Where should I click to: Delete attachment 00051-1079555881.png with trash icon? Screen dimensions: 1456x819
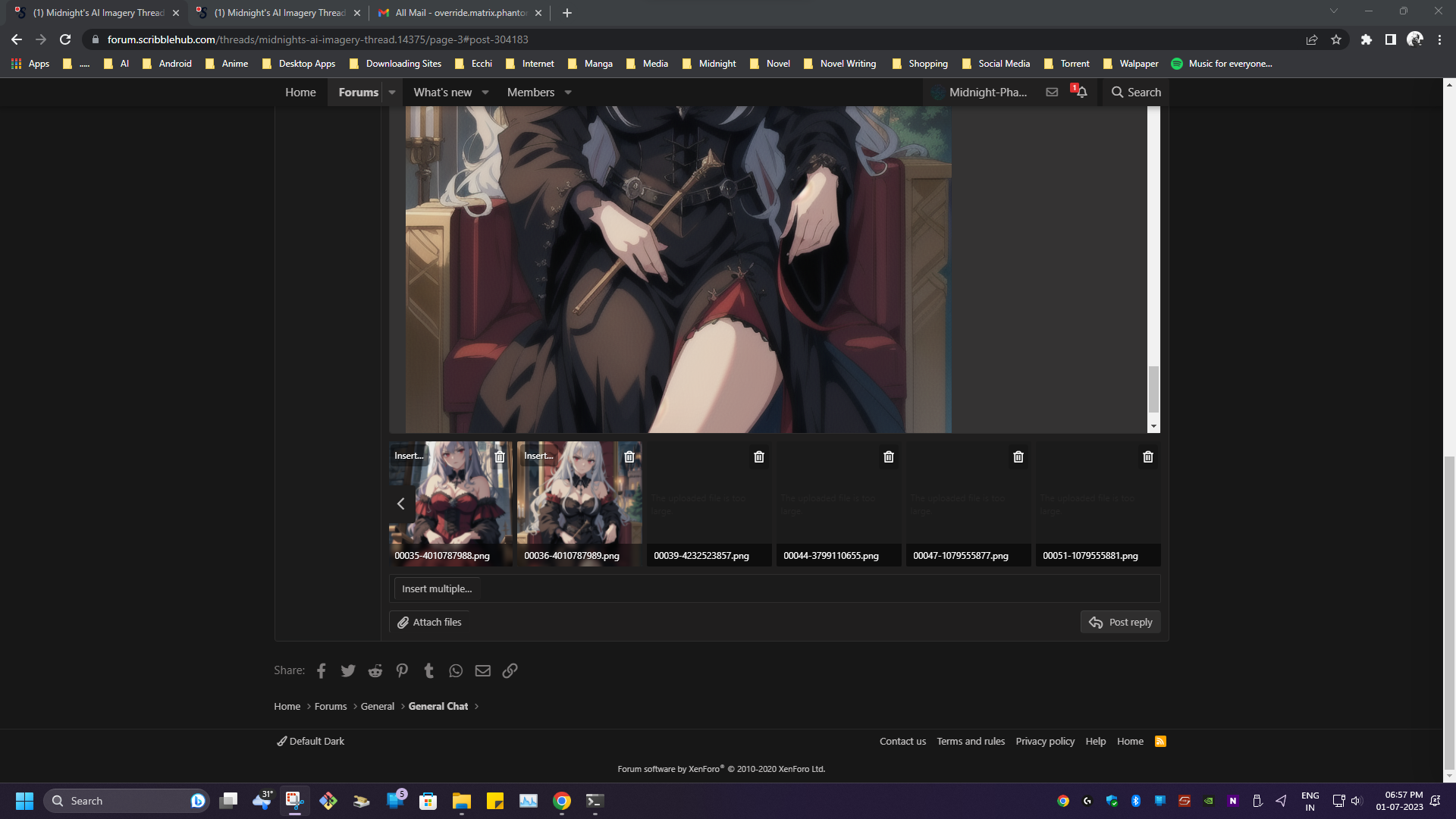pos(1147,457)
